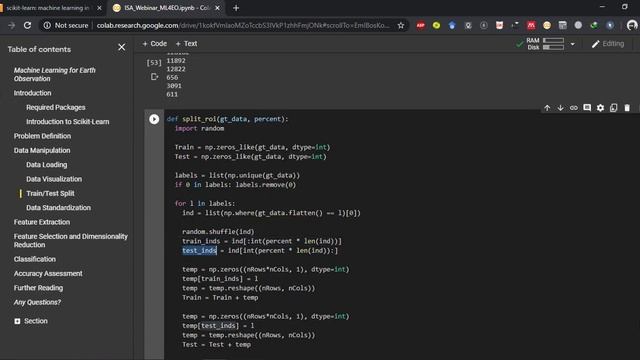
Task: Reload the page
Action: point(27,25)
